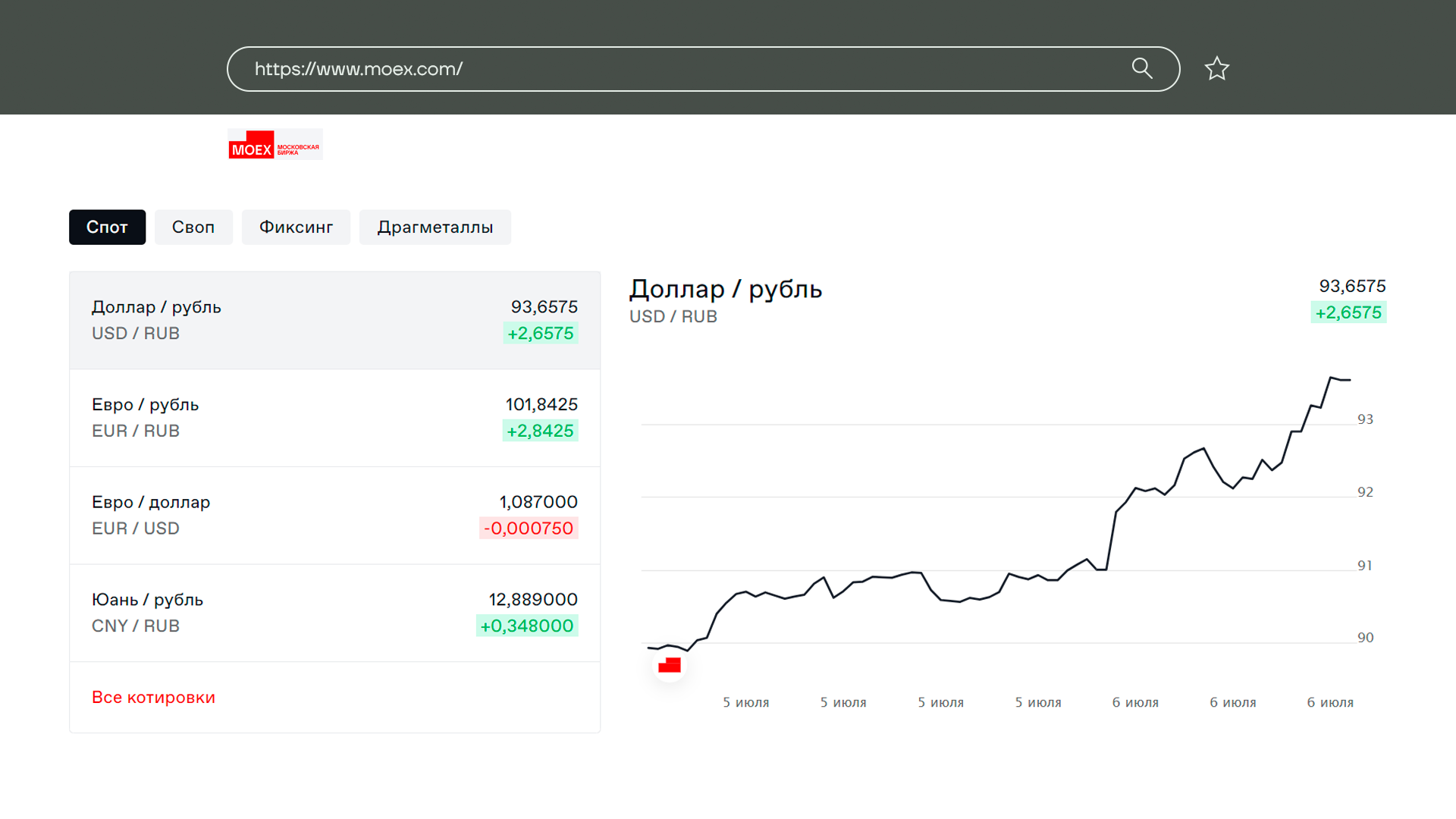Select the Юань / рубль quote row

click(x=334, y=613)
